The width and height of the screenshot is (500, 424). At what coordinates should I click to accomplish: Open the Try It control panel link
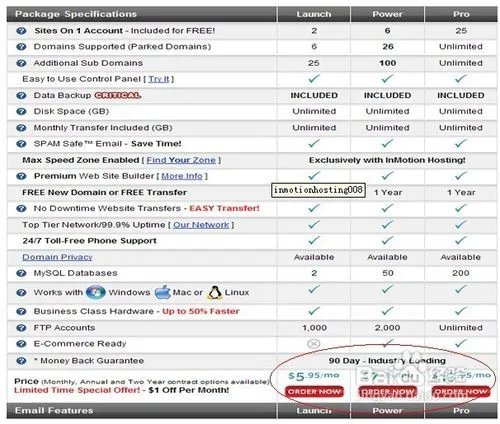click(159, 79)
